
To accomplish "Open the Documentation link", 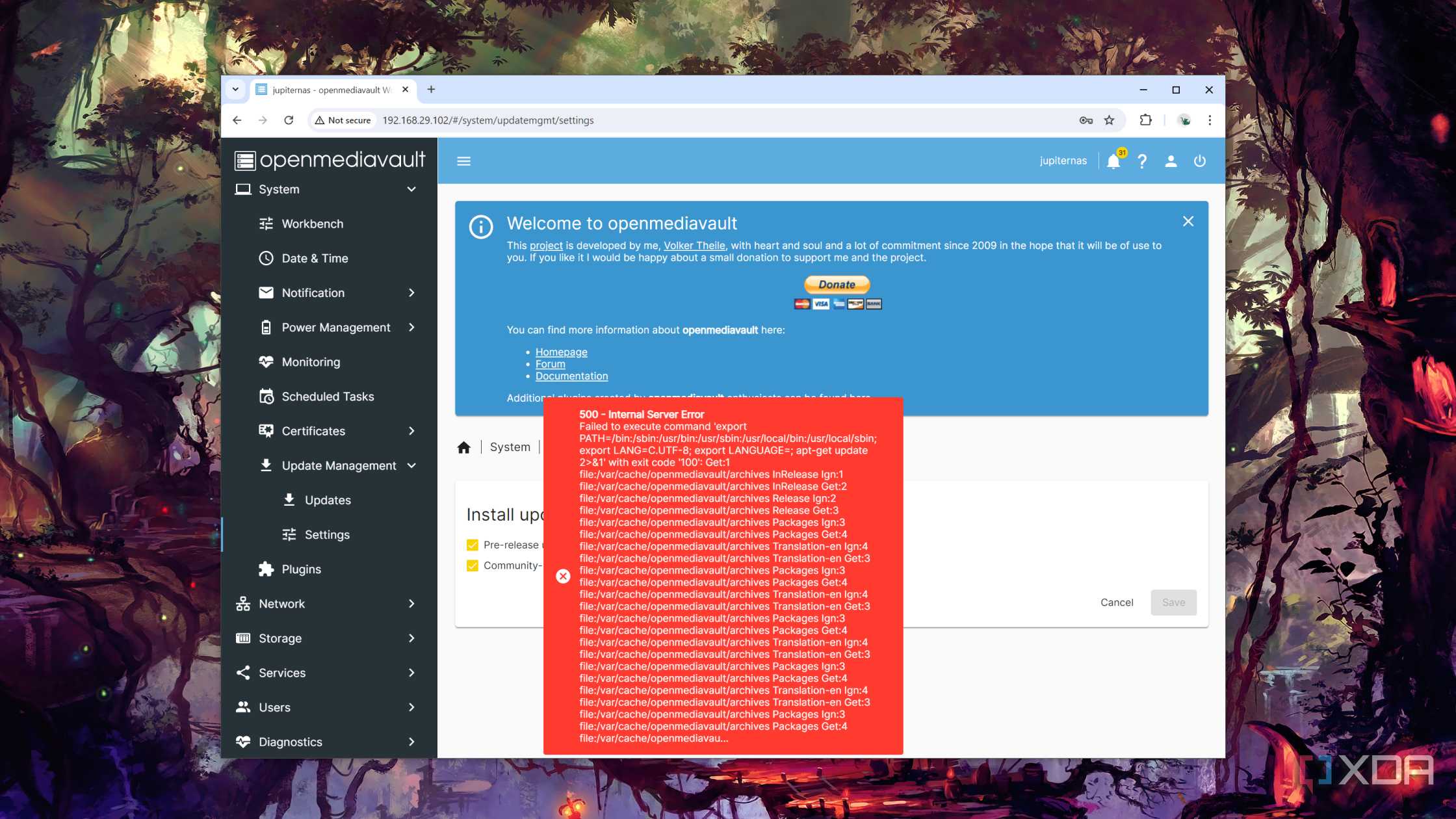I will tap(571, 376).
